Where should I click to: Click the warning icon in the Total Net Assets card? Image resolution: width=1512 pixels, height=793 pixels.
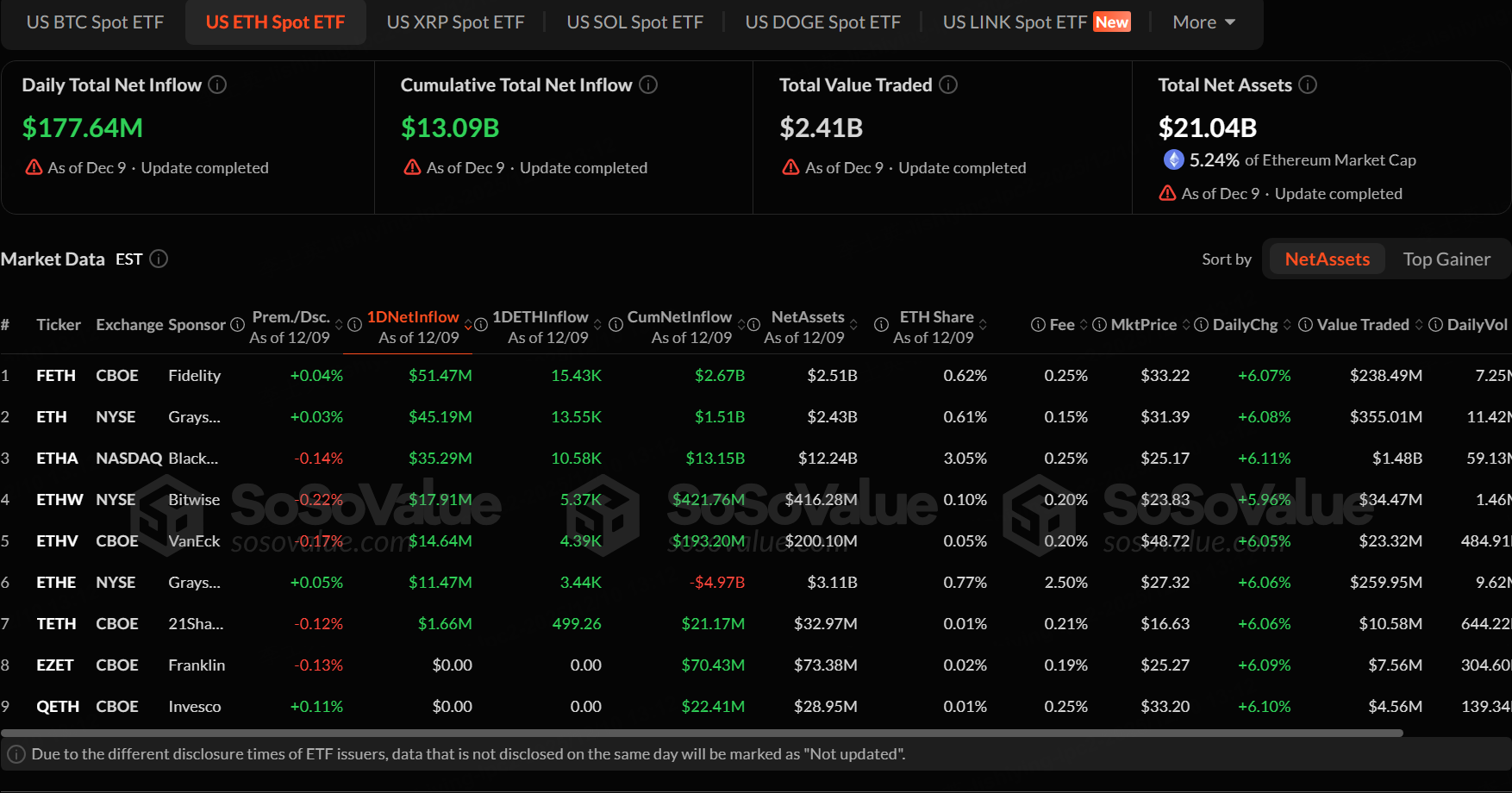pyautogui.click(x=1167, y=193)
